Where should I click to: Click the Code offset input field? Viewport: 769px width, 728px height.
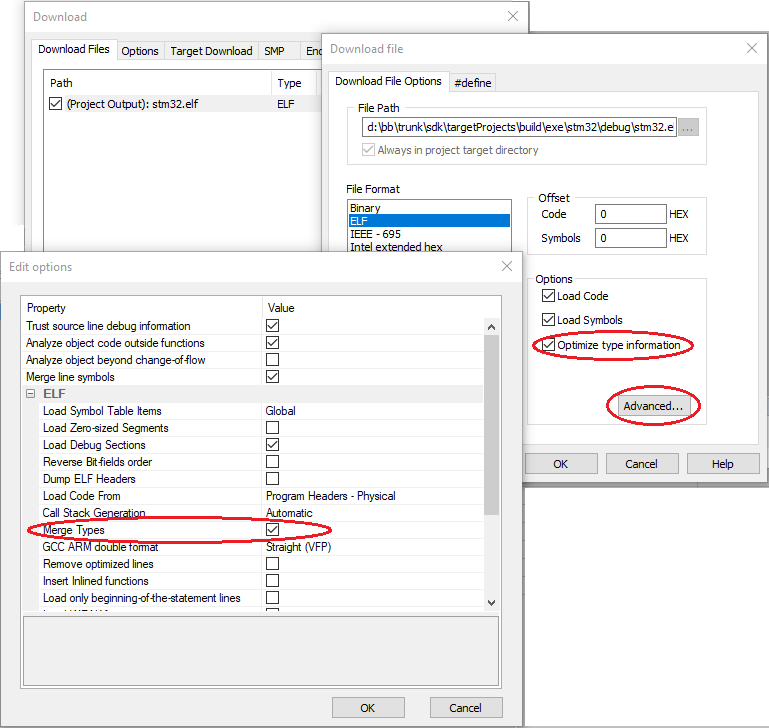click(630, 214)
